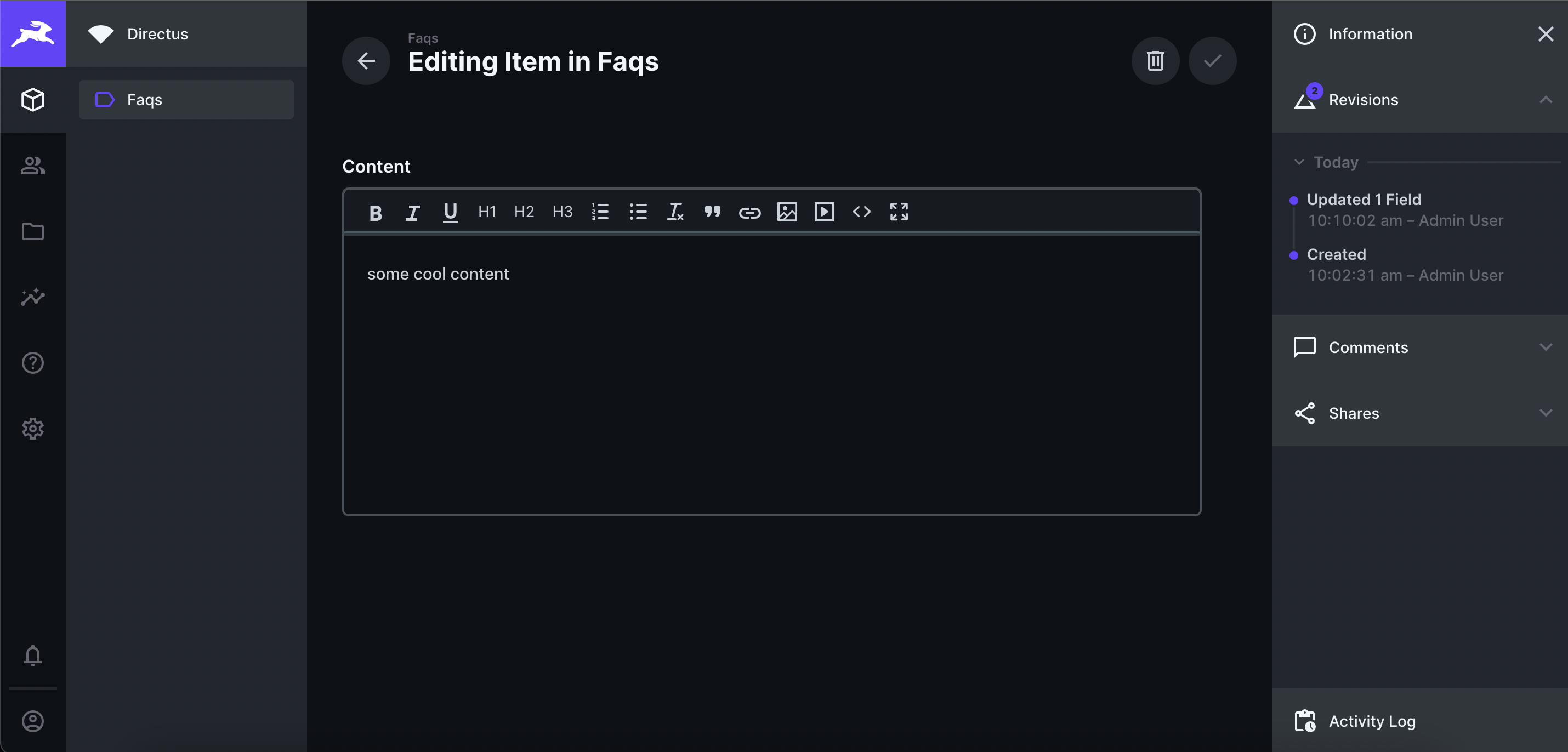Save the edited Faqs item
This screenshot has height=752, width=1568.
pyautogui.click(x=1212, y=61)
